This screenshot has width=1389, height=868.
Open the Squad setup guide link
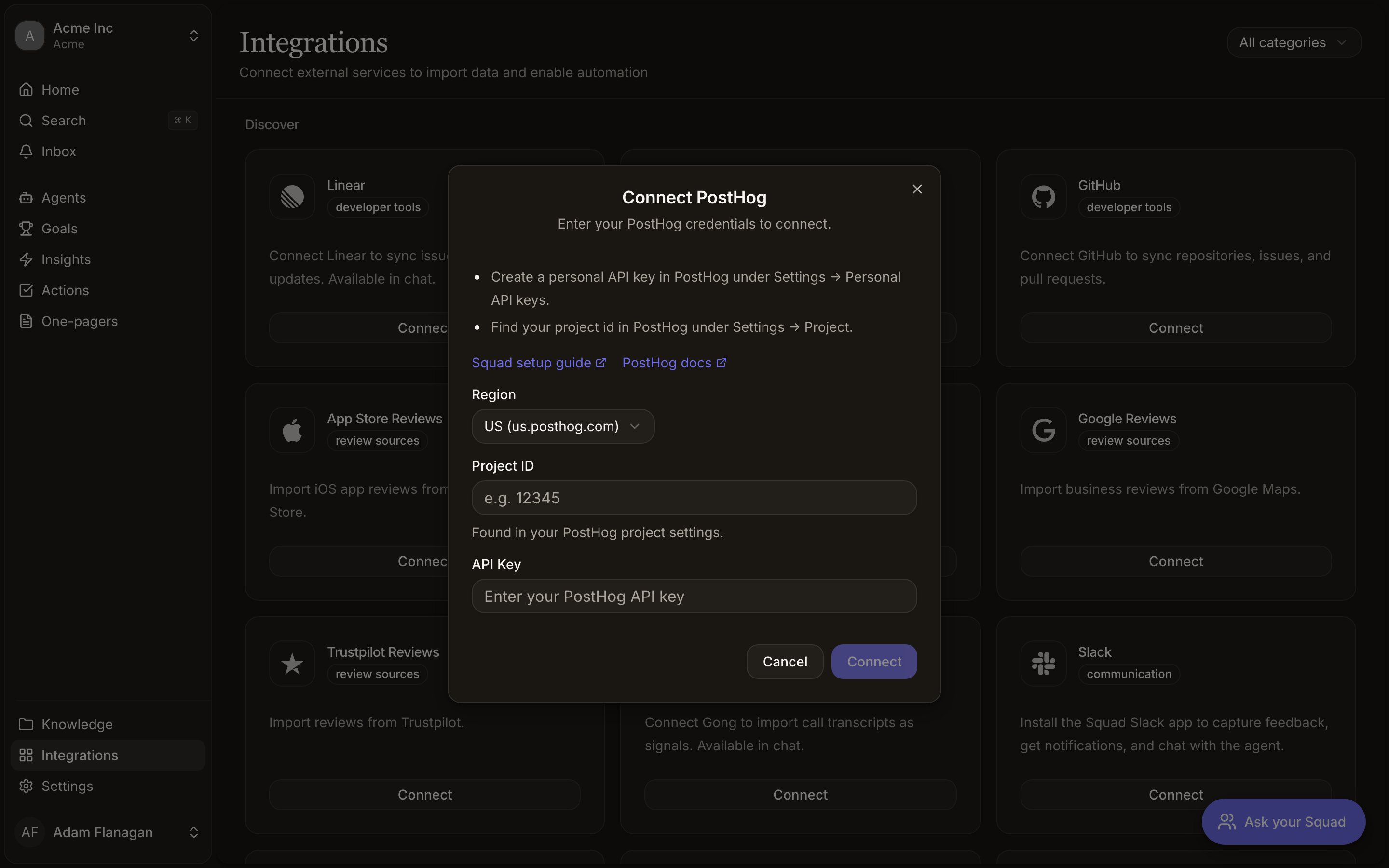[538, 363]
